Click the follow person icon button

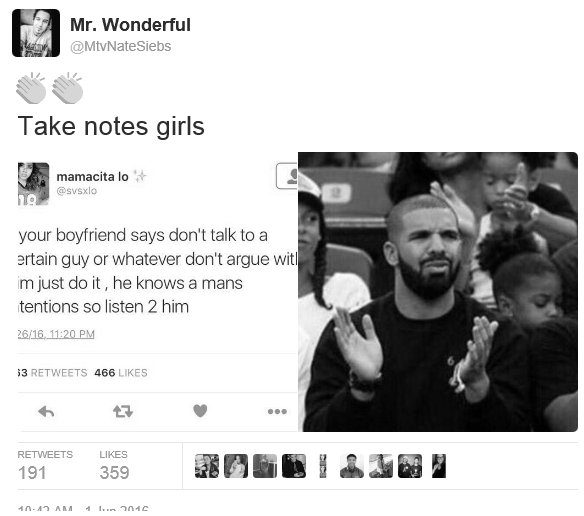point(287,176)
